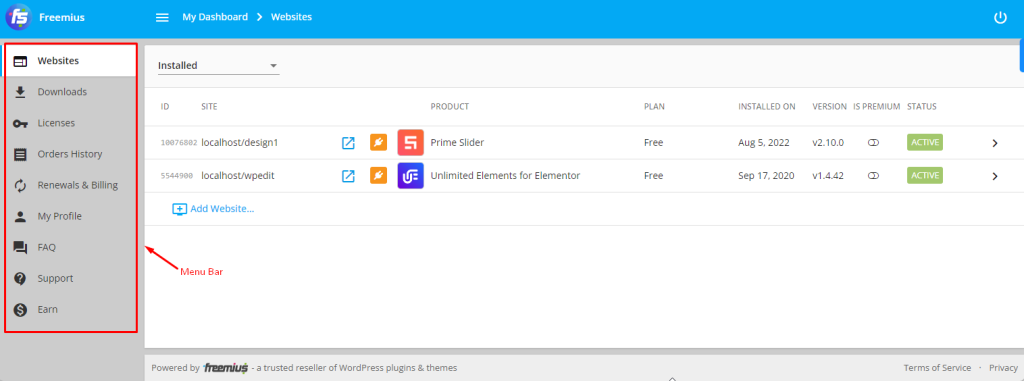Click the Renewals & Billing refresh icon
Screen dimensions: 1024x381
(21, 186)
